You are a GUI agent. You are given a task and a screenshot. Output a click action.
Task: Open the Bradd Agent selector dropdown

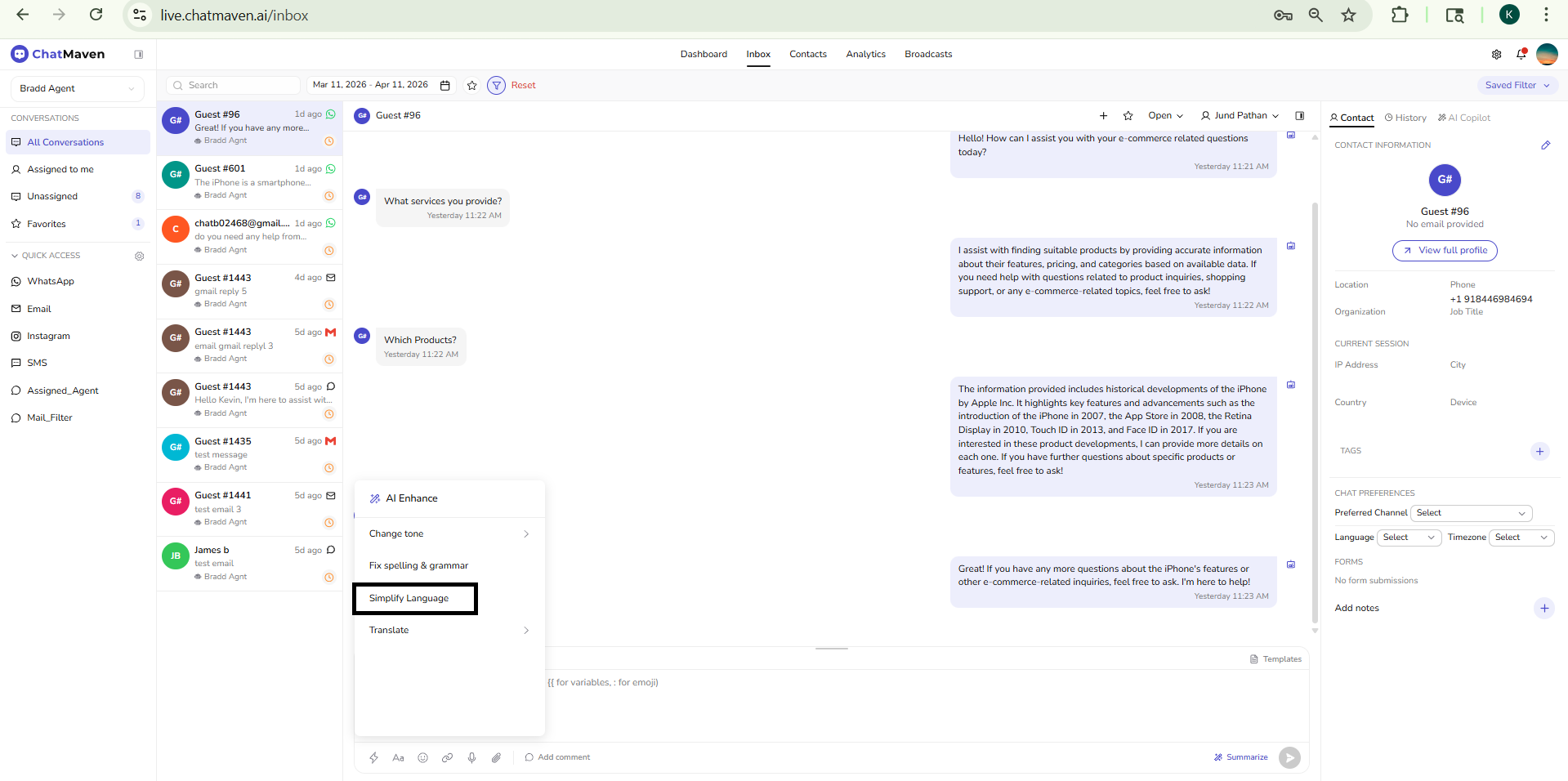76,88
